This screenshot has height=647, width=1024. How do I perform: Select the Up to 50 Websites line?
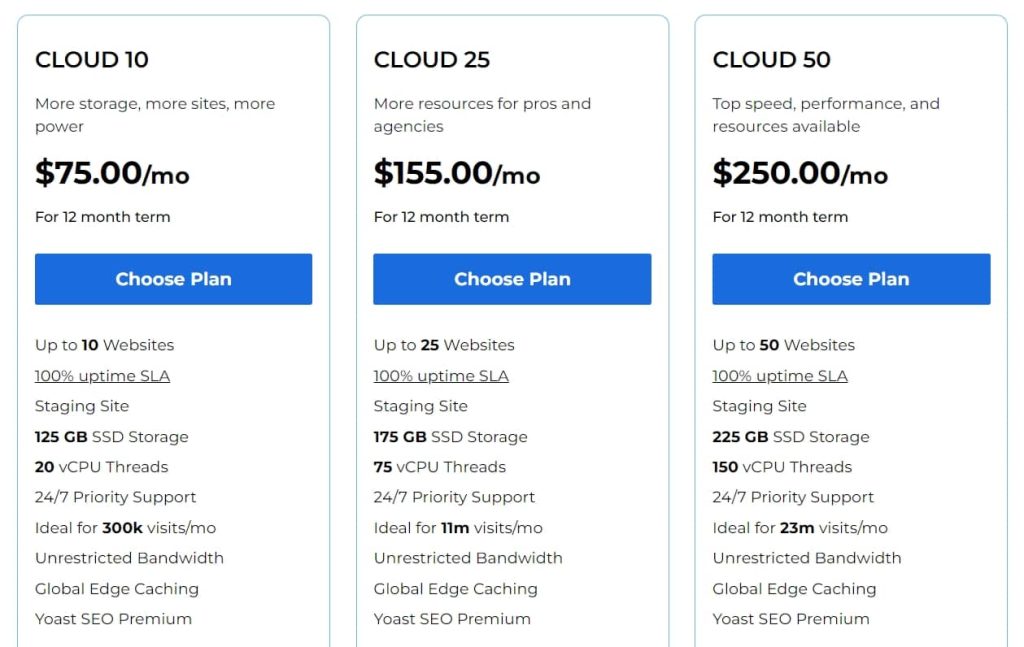[x=784, y=345]
